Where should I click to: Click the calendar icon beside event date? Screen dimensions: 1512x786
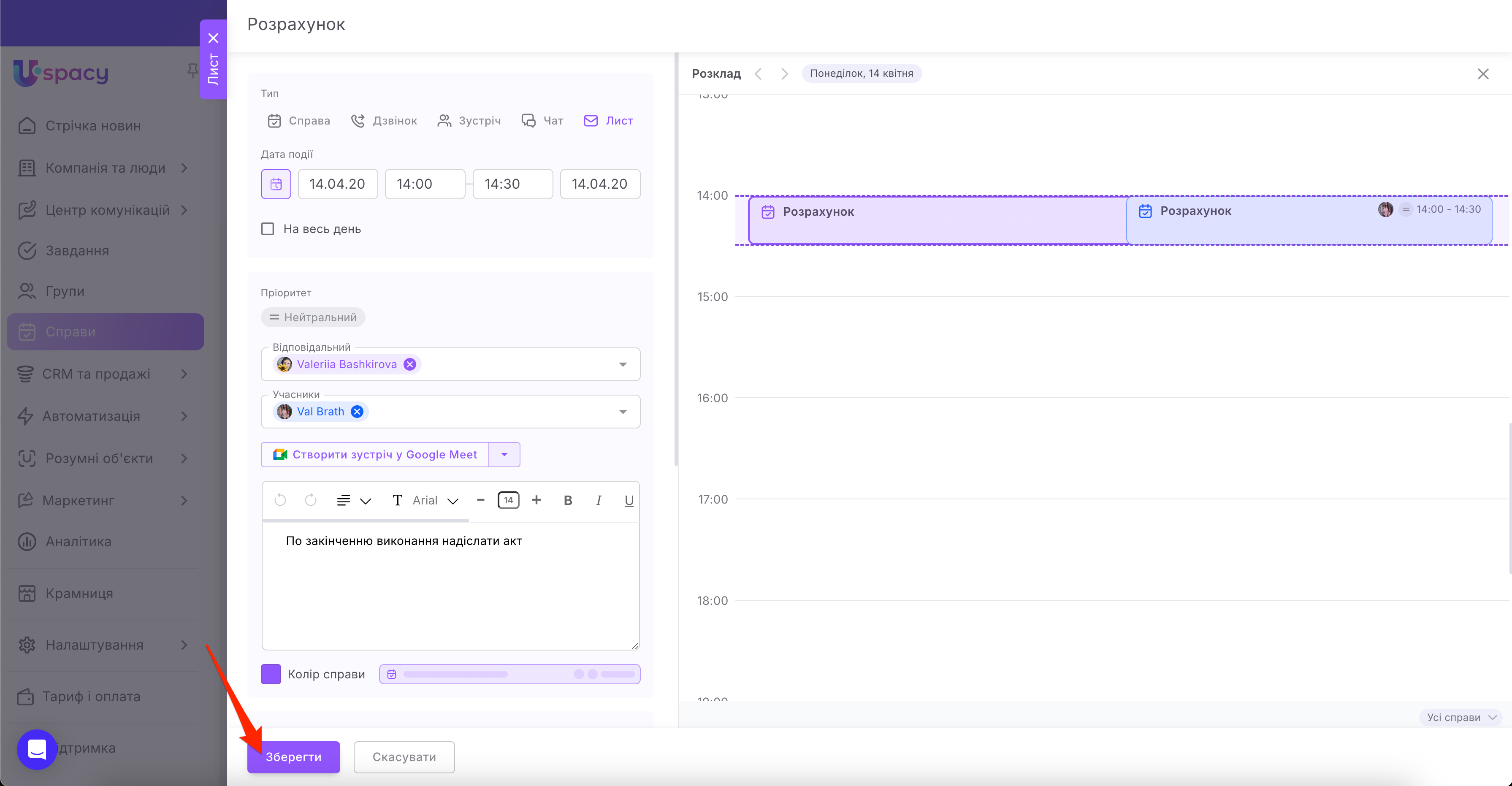pyautogui.click(x=276, y=184)
